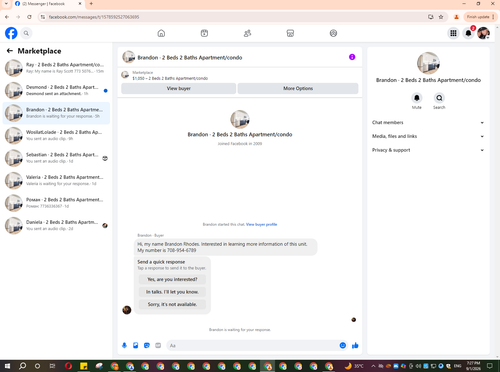Click the Marketplace listing price line
This screenshot has height=372, width=500.
pyautogui.click(x=170, y=78)
